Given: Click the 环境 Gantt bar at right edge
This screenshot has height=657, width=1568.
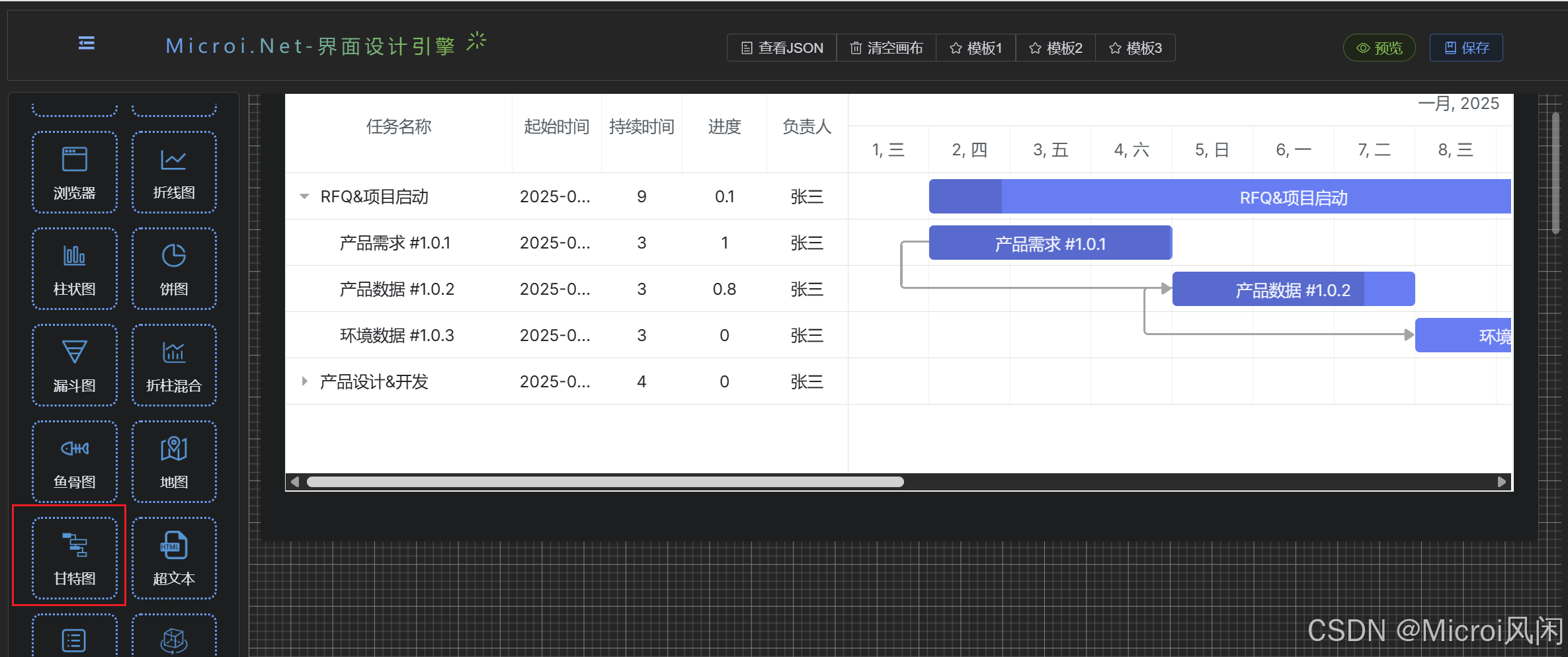Looking at the screenshot, I should (1464, 335).
